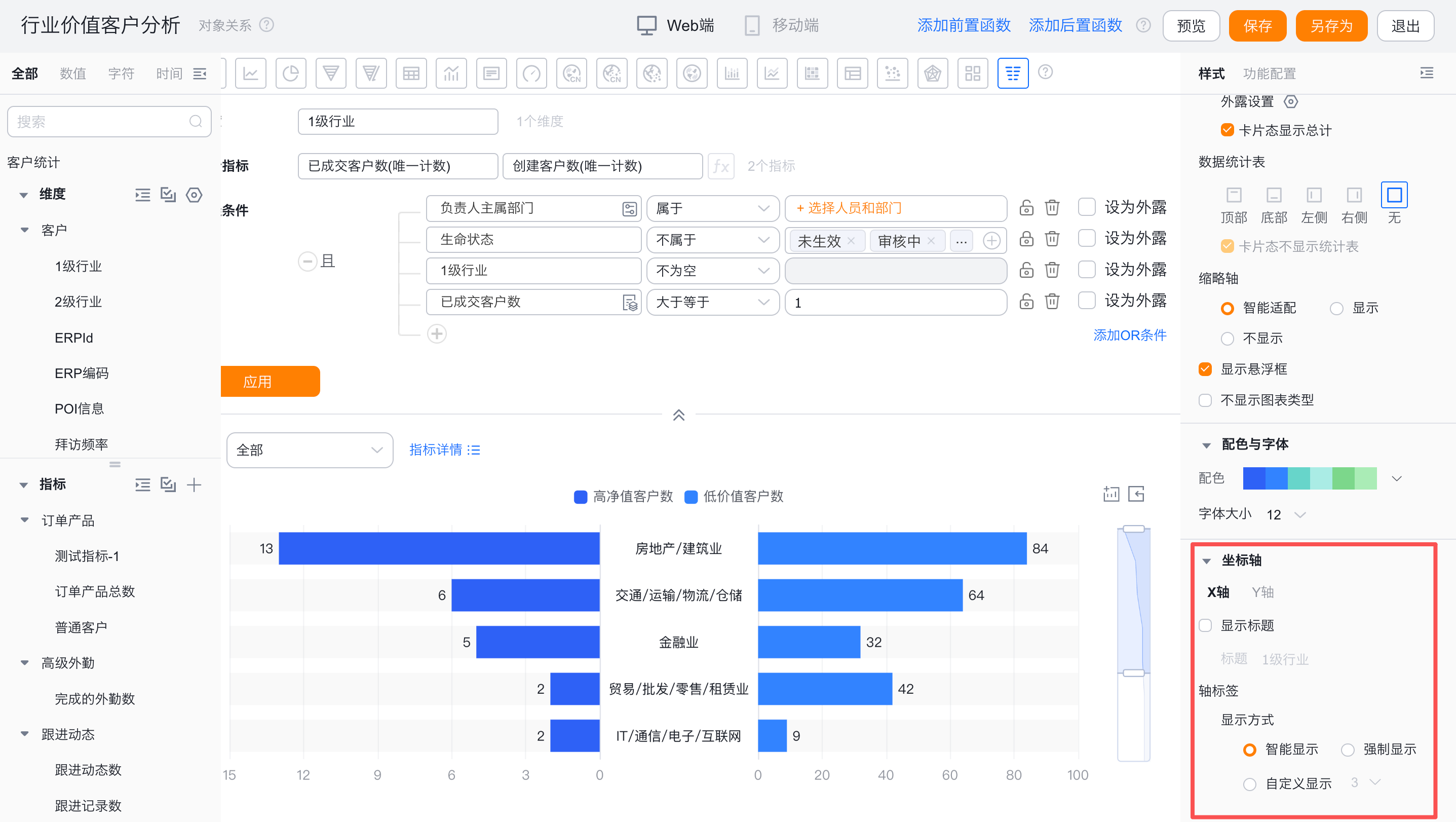
Task: Switch to the 功能配置 tab
Action: pos(1269,73)
